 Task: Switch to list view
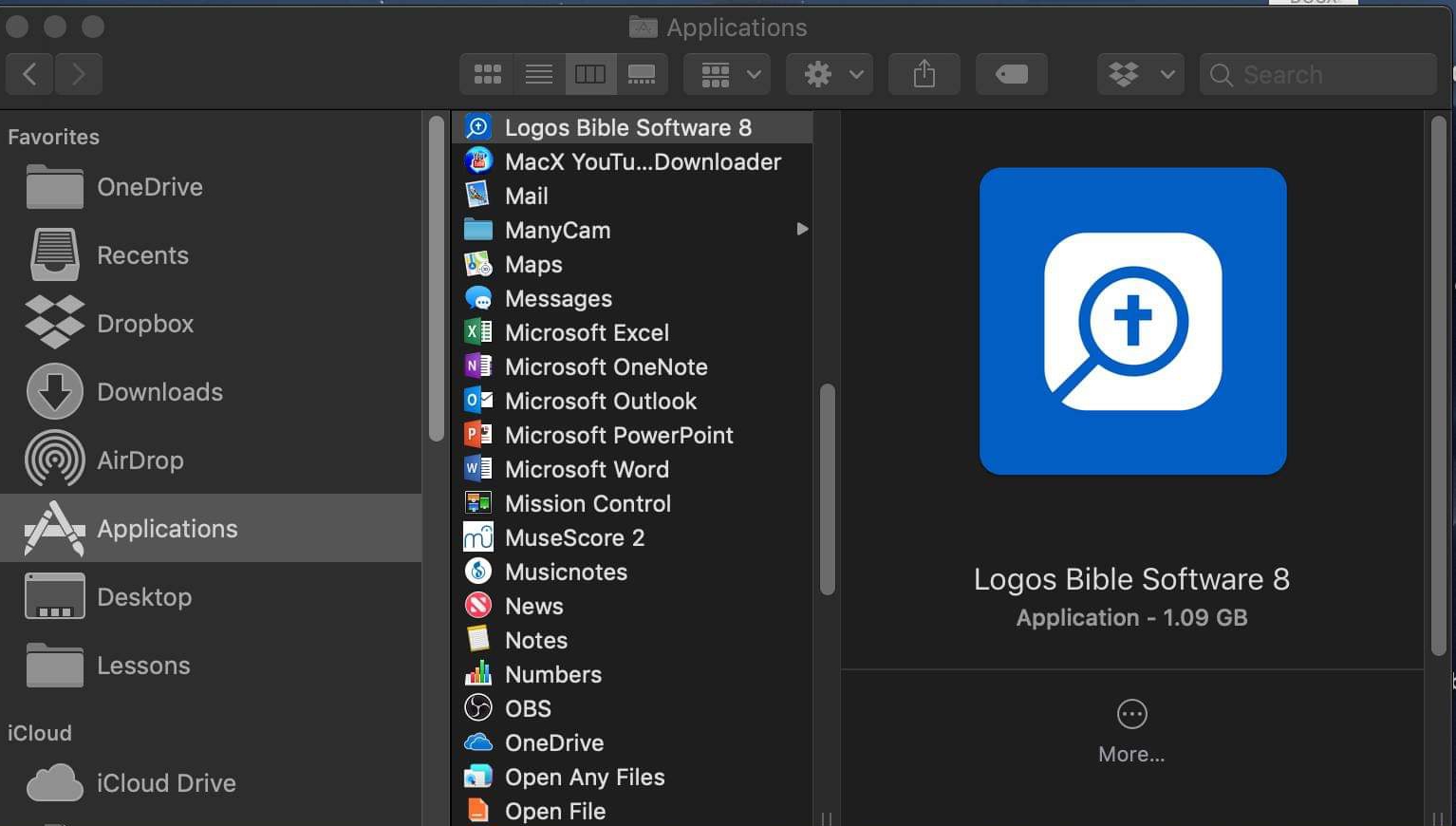538,74
